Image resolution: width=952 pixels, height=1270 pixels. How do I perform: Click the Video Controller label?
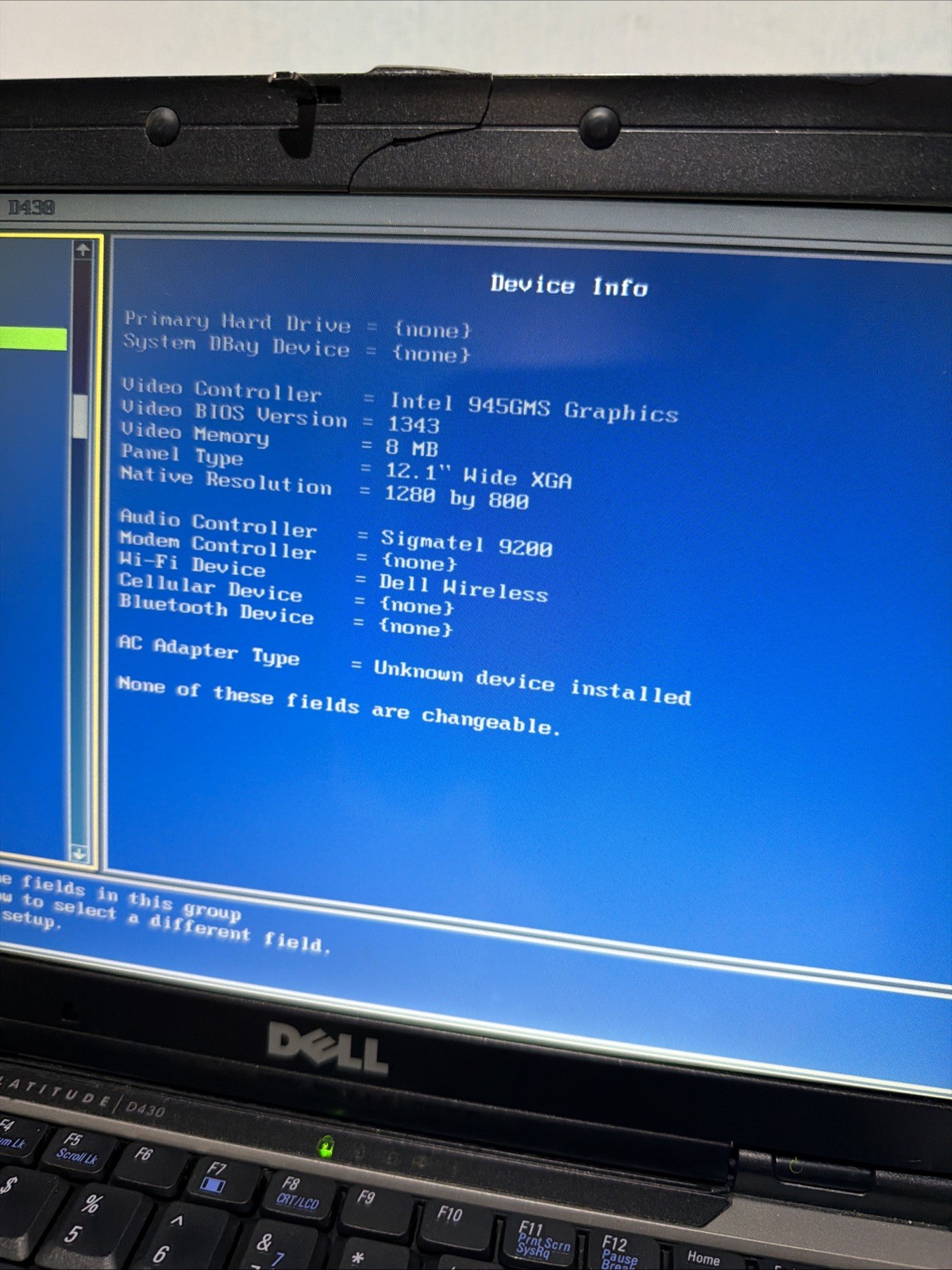(222, 390)
